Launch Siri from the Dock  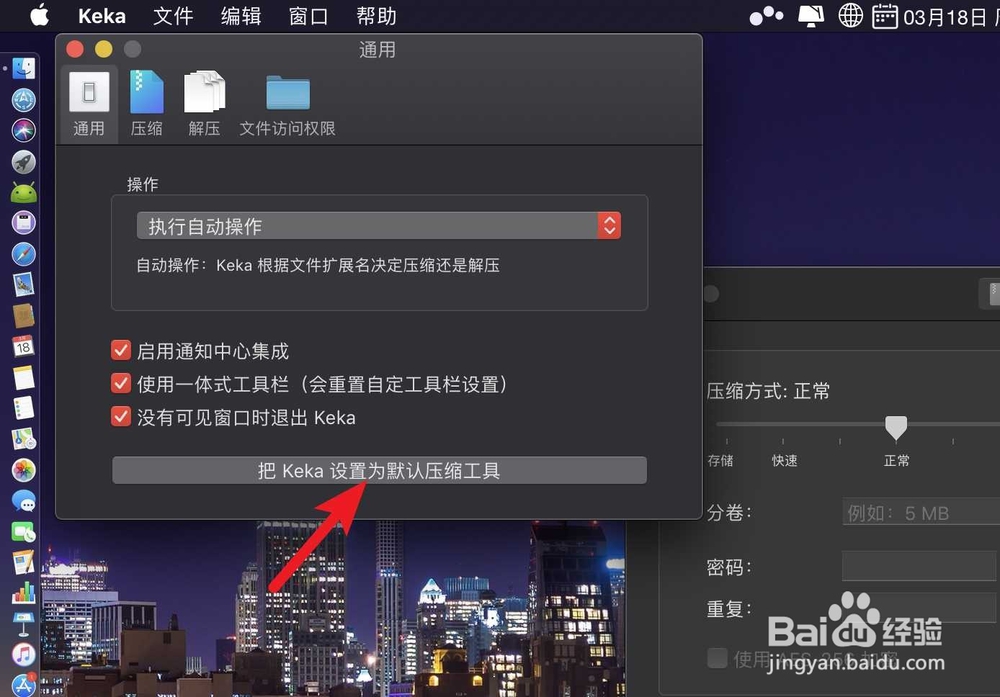click(24, 131)
